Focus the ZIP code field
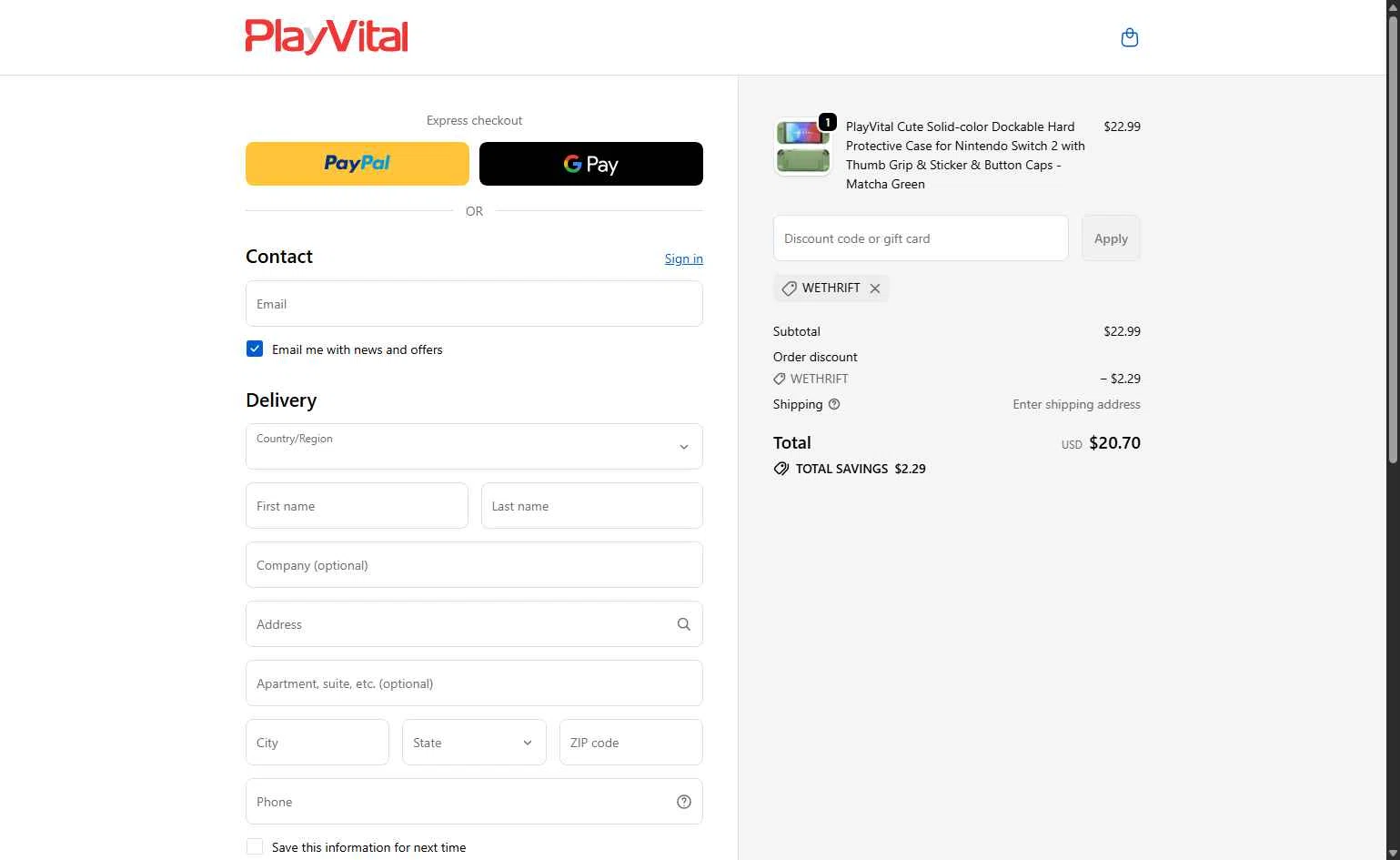The image size is (1400, 860). pyautogui.click(x=631, y=743)
